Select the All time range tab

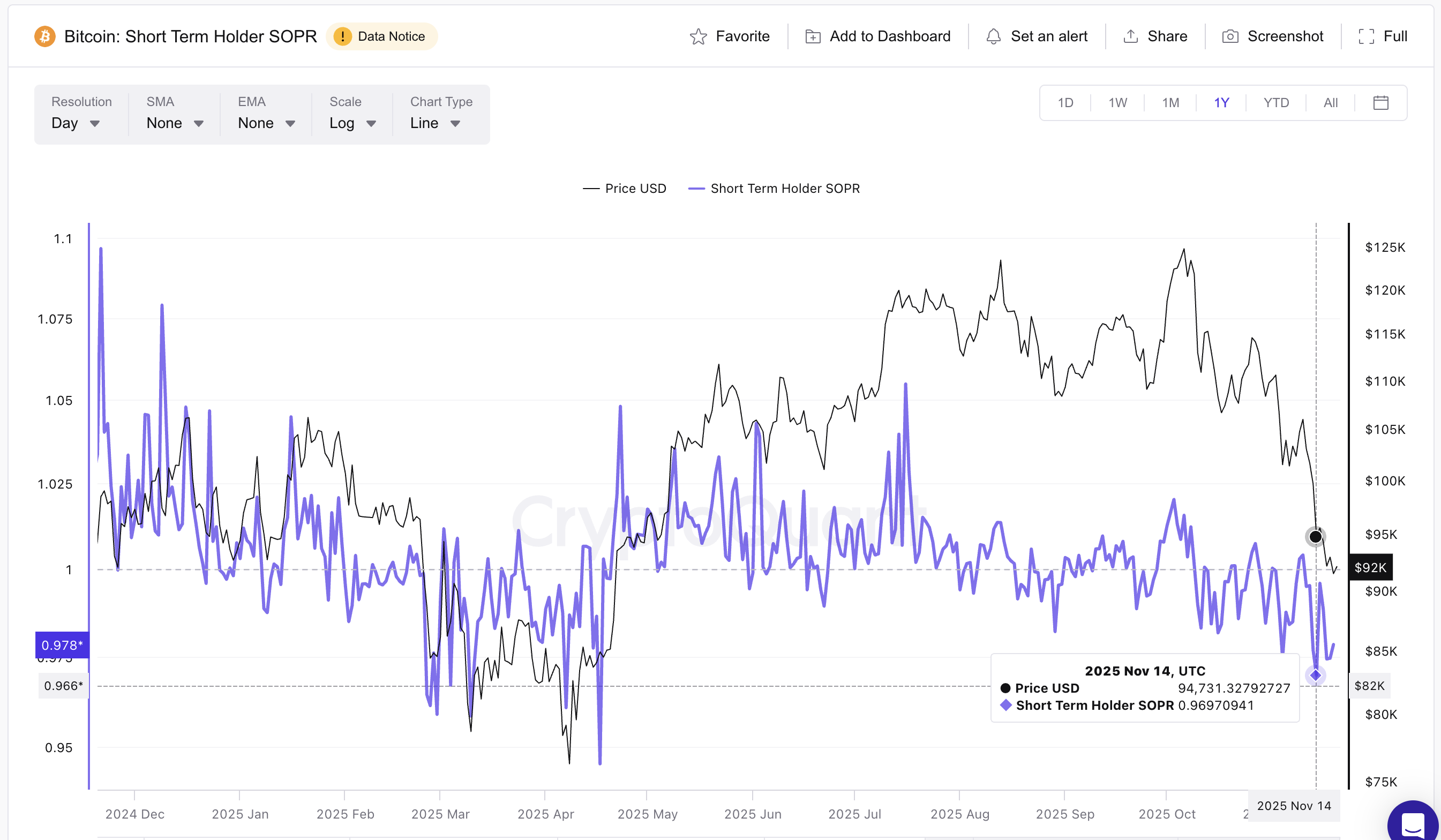[x=1330, y=102]
